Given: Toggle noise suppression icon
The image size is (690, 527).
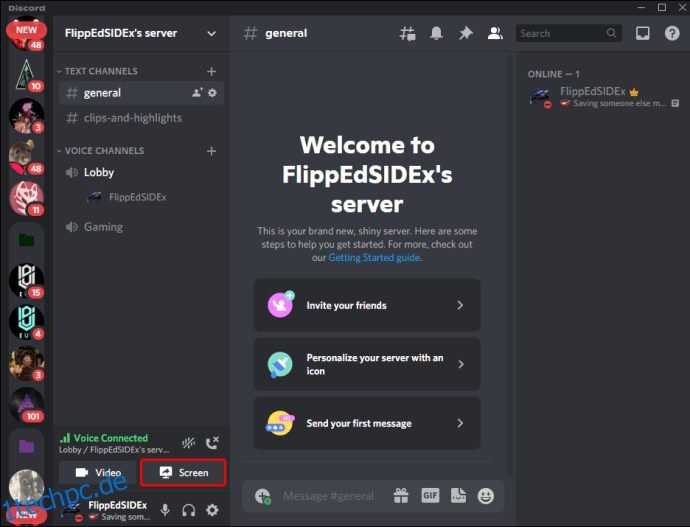Looking at the screenshot, I should tap(188, 443).
